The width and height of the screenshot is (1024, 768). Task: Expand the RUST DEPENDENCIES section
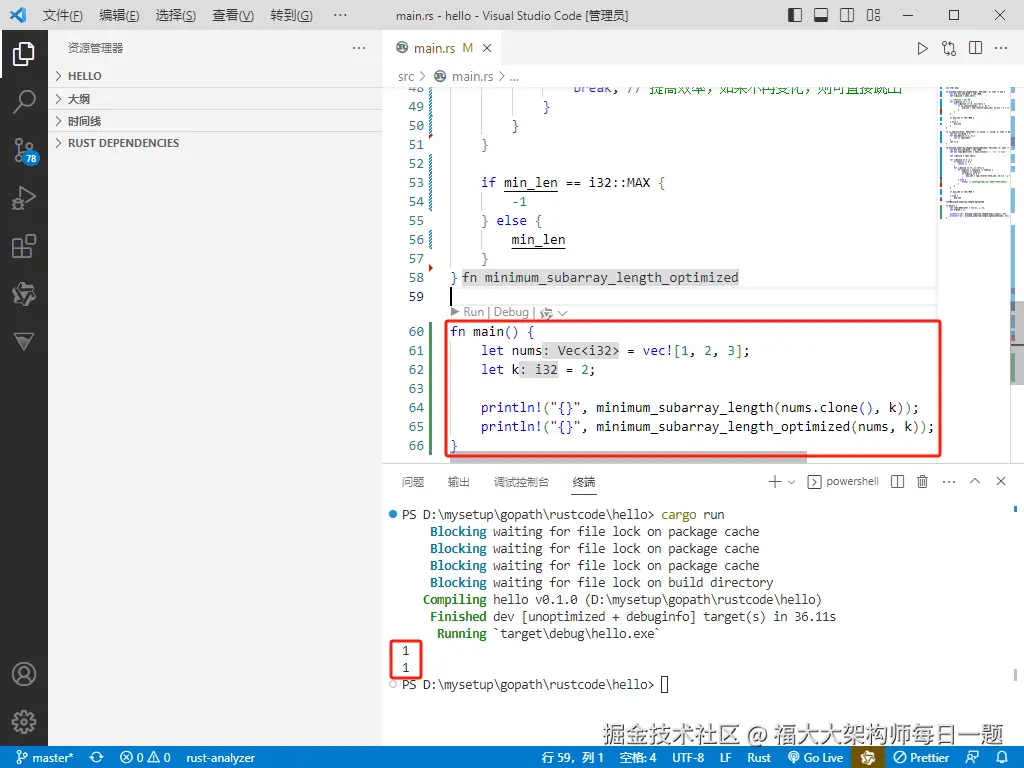pyautogui.click(x=215, y=143)
